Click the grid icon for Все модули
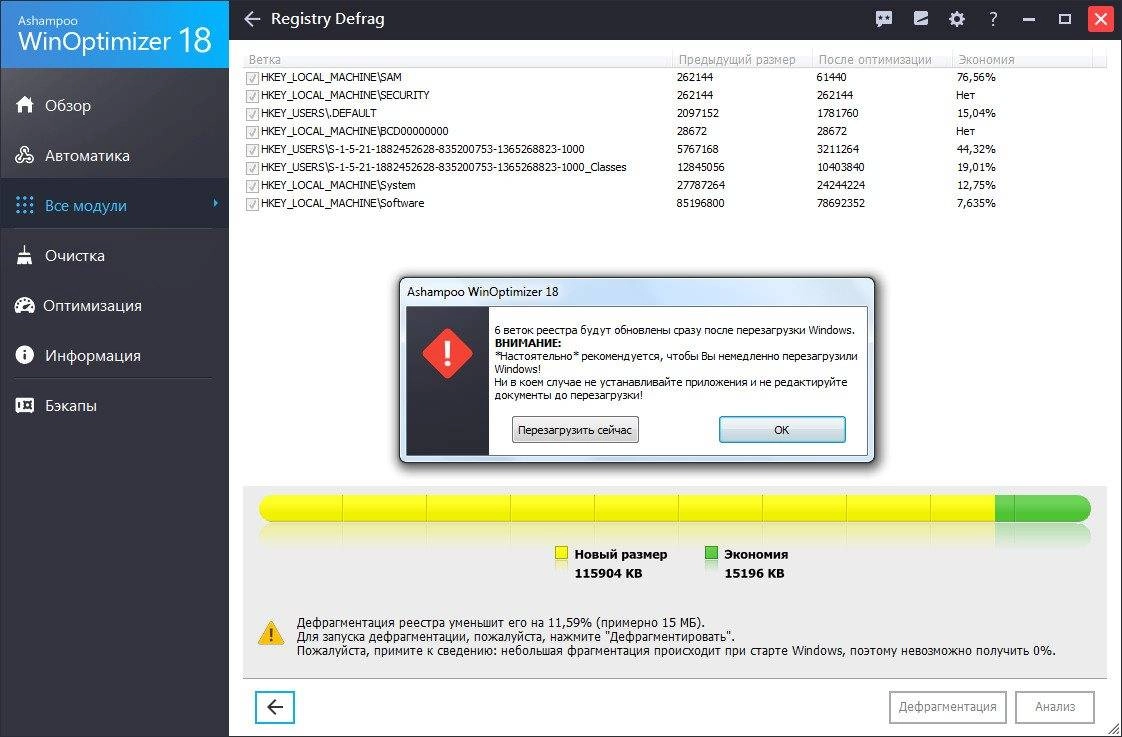 [x=25, y=205]
